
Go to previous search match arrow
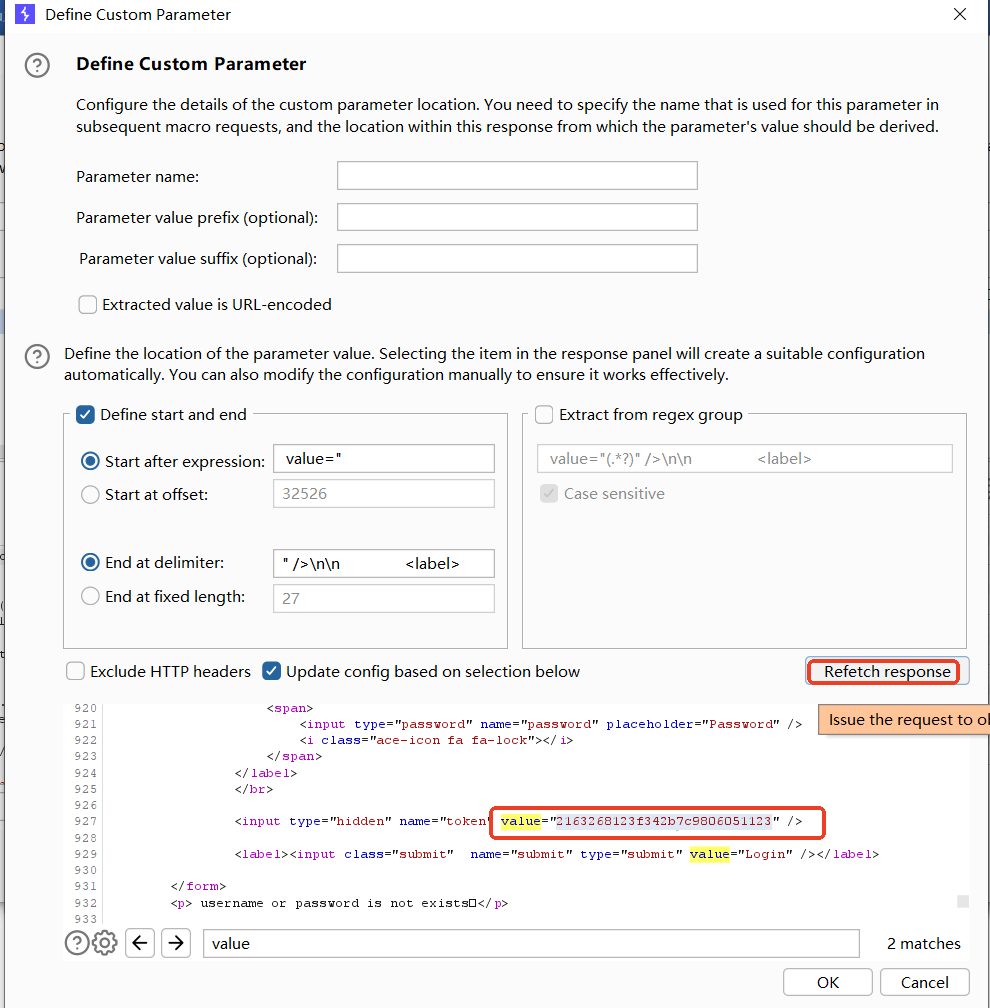140,943
